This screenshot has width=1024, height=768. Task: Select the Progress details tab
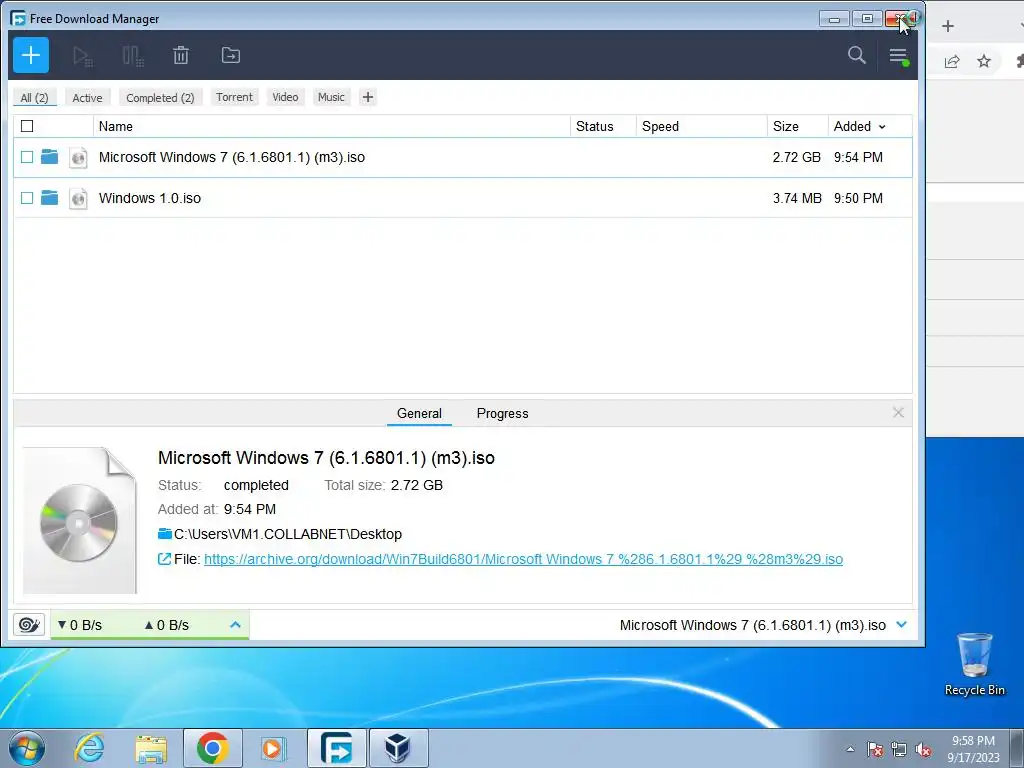(x=502, y=413)
